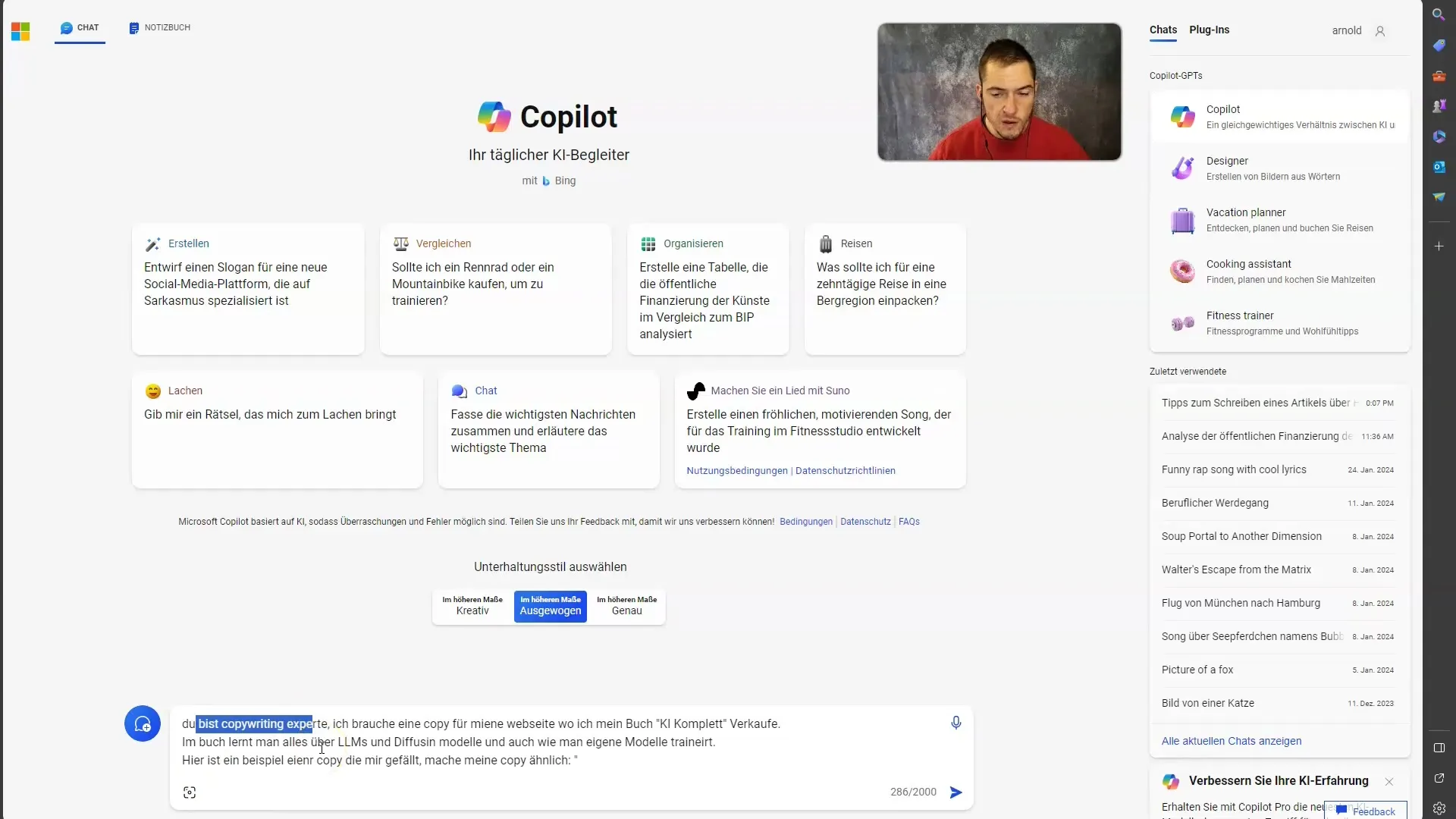Switch to the Plug-ins tab

[x=1210, y=30]
